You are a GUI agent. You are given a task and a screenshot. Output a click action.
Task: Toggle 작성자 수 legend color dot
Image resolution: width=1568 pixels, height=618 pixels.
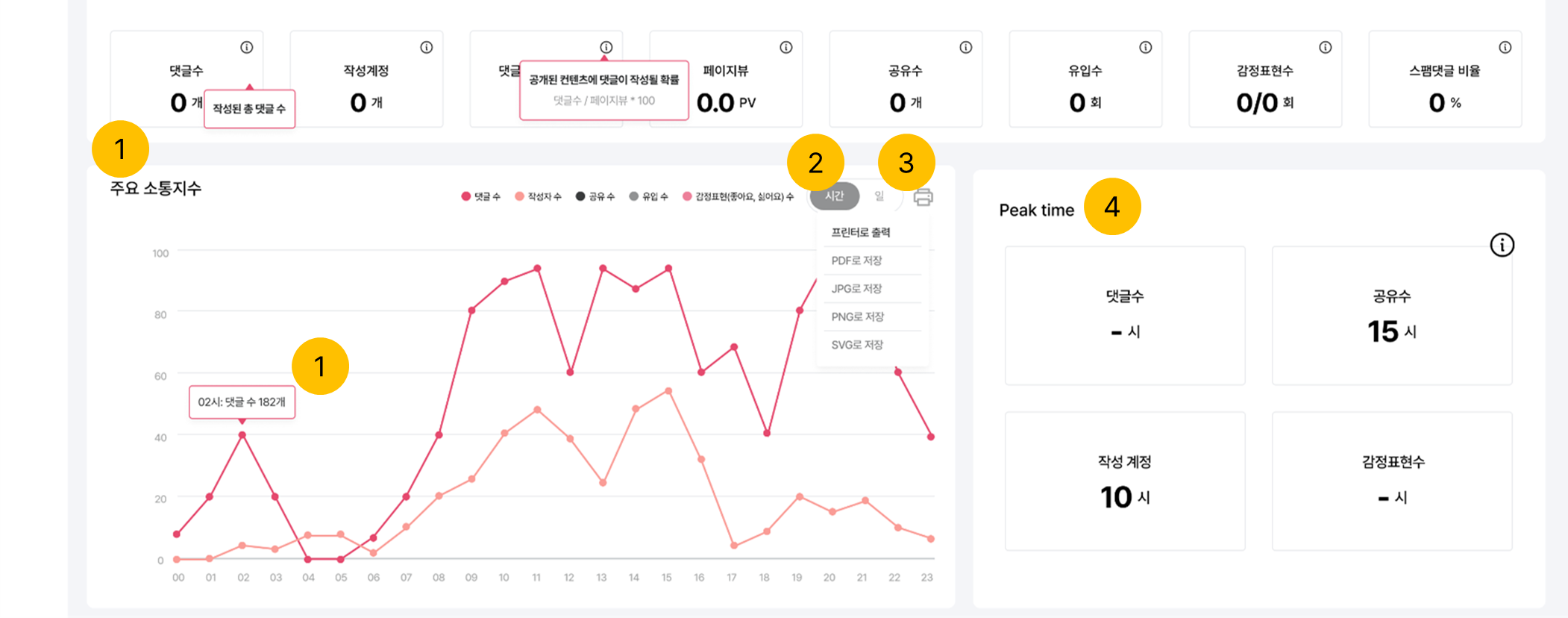tap(519, 196)
